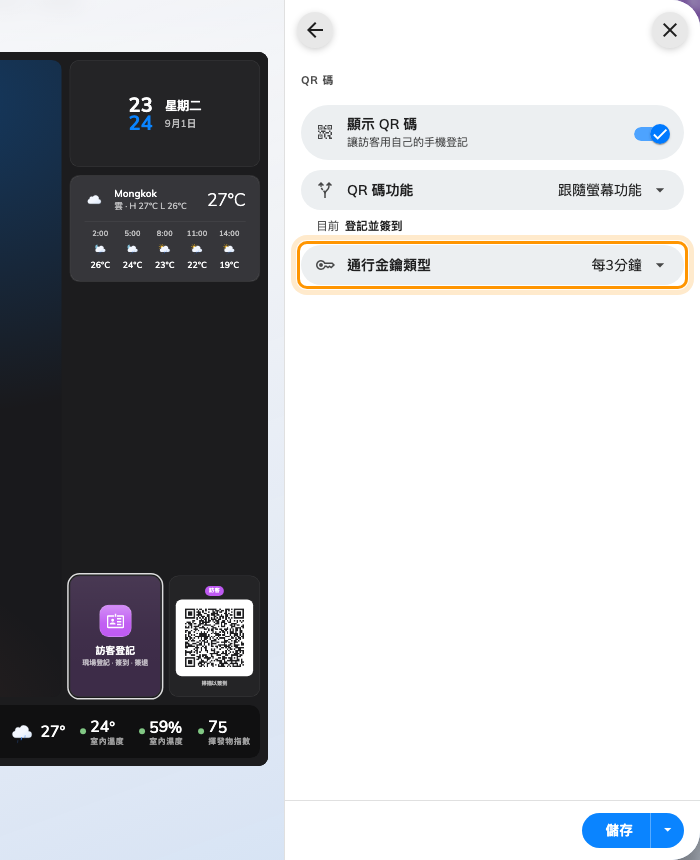Click the 讓訪客用自己的手機登記 description

(x=407, y=143)
